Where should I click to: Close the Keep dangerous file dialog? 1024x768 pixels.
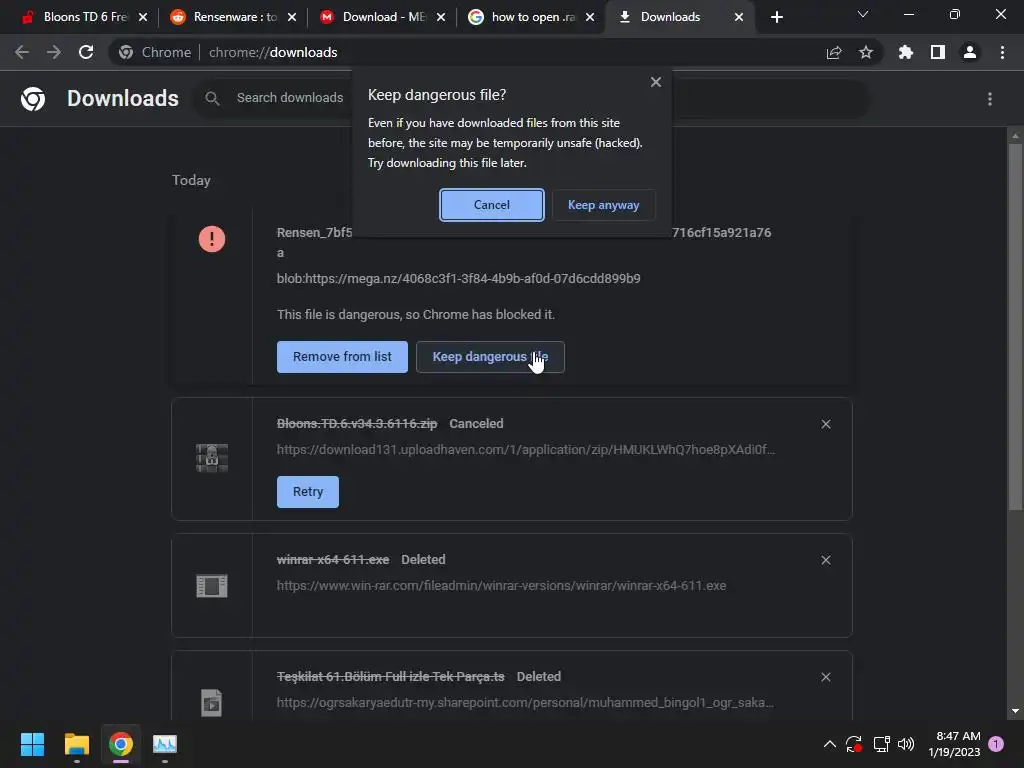656,82
